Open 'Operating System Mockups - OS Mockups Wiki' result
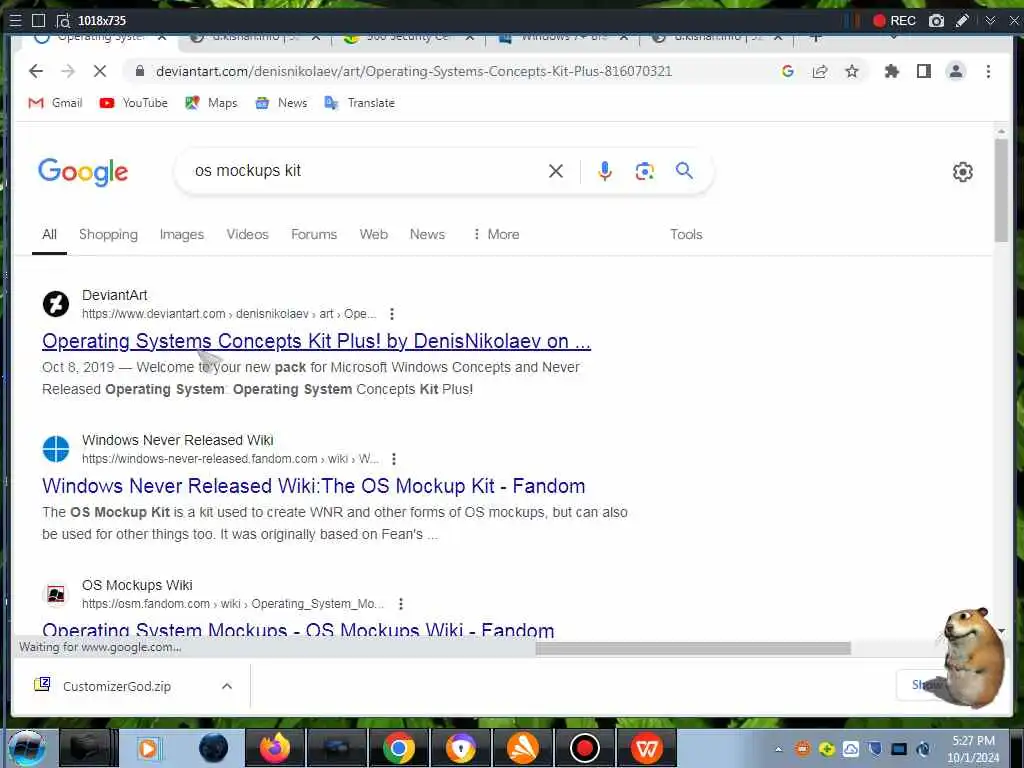This screenshot has width=1024, height=768. [x=298, y=630]
